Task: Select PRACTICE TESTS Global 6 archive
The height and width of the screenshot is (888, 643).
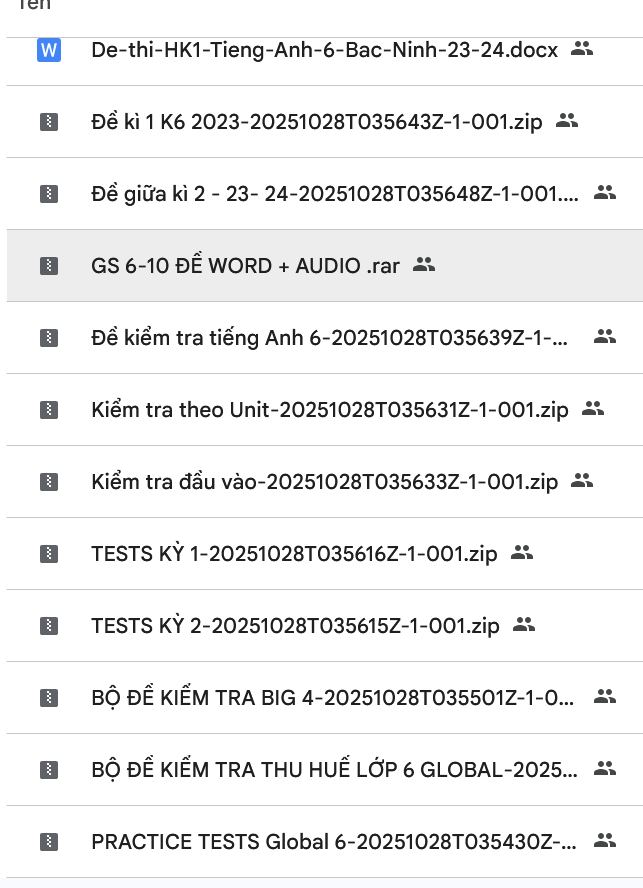Action: (334, 842)
